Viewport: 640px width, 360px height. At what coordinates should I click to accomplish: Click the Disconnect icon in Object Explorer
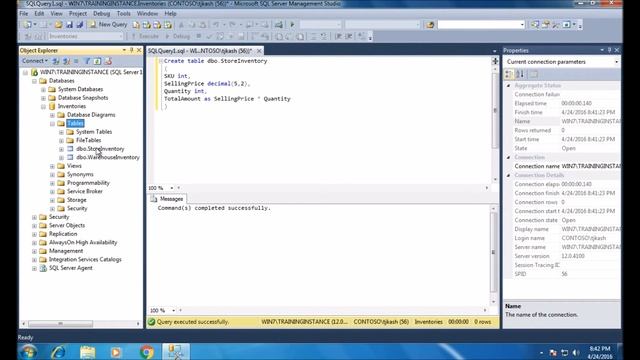[x=67, y=61]
